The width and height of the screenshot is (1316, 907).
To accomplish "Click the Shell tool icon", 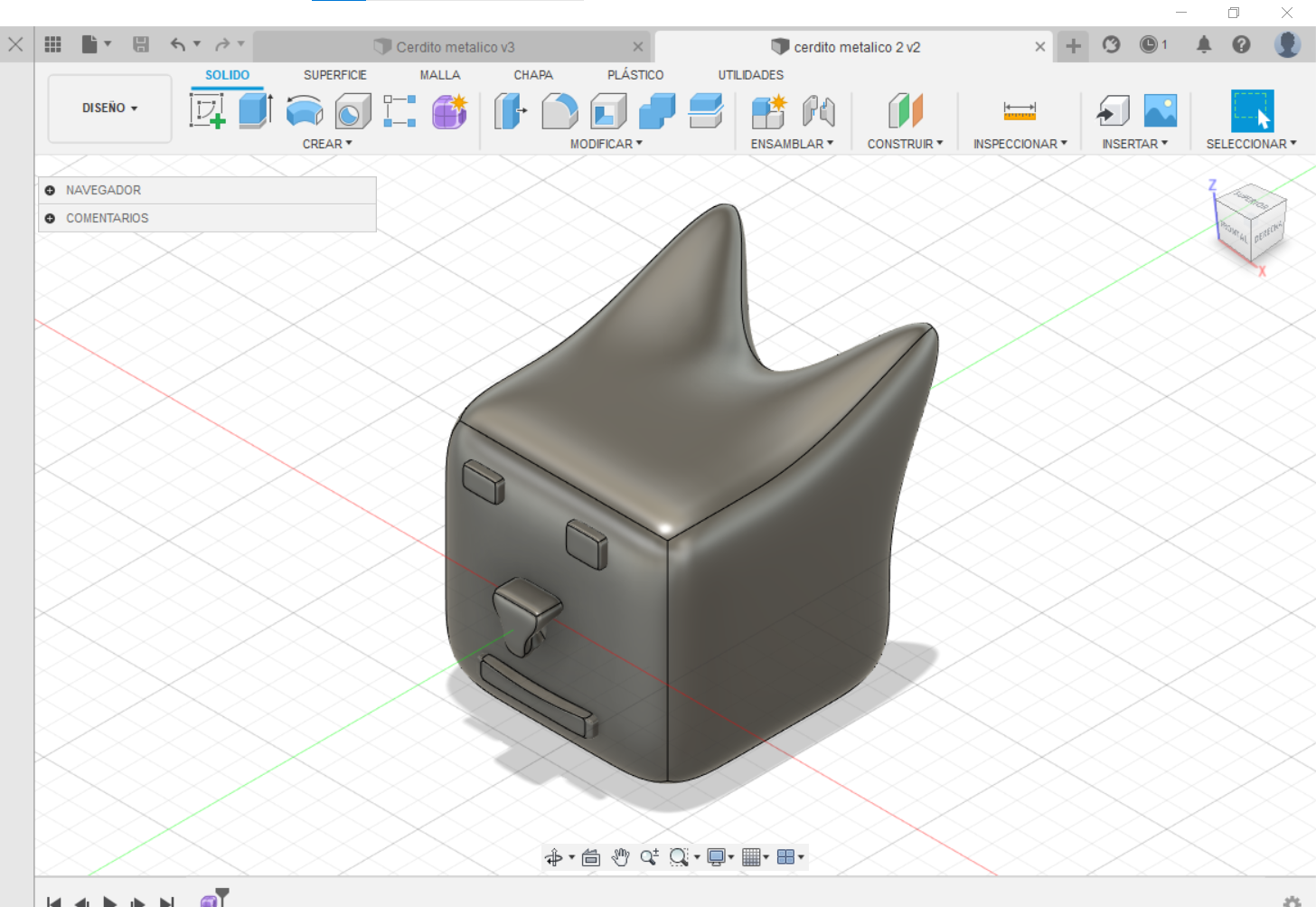I will pyautogui.click(x=608, y=111).
